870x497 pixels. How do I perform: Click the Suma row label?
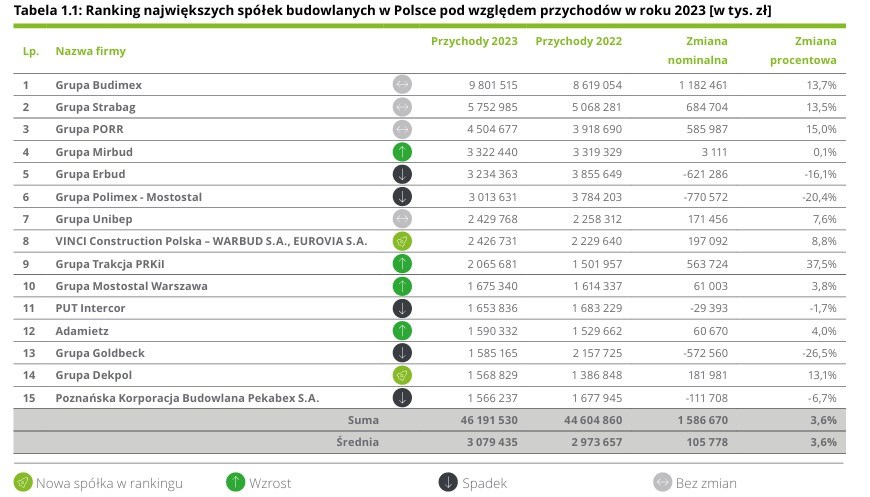click(x=363, y=420)
